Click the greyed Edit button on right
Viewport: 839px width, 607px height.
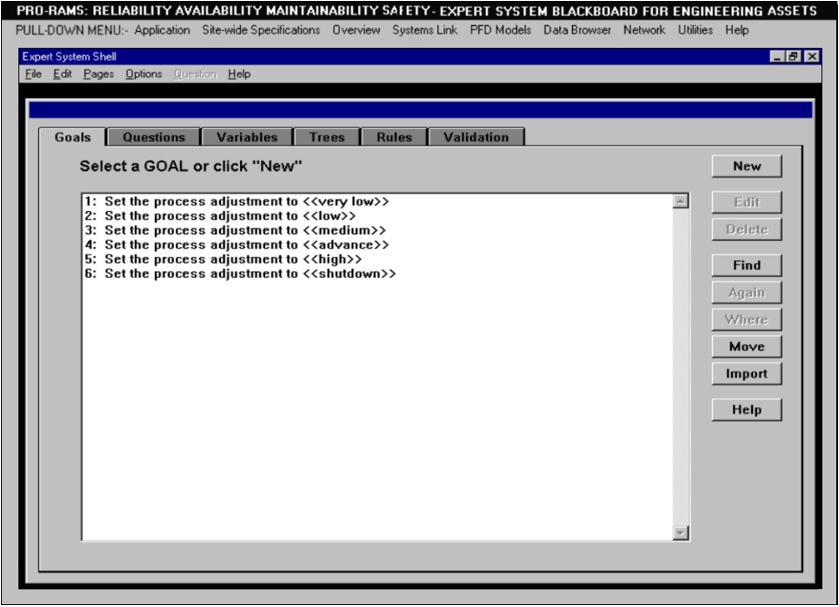click(x=746, y=202)
